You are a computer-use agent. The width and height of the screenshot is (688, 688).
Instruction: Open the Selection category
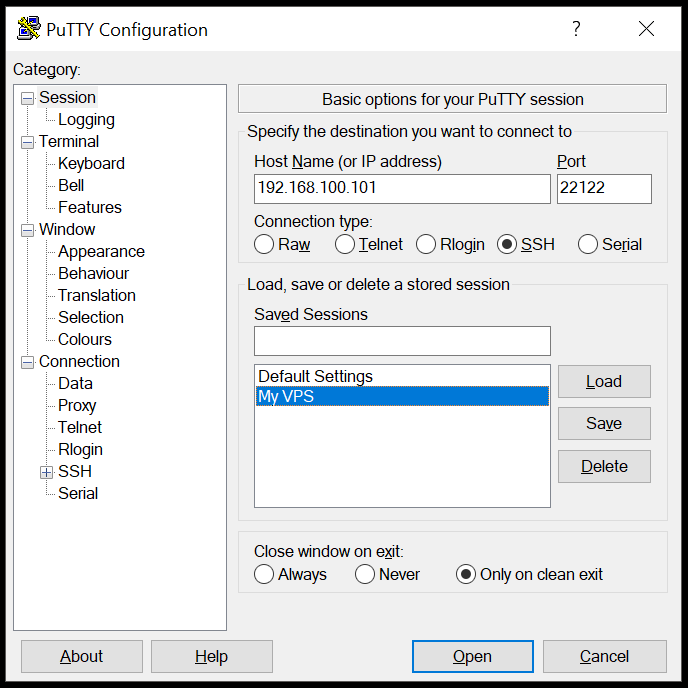pyautogui.click(x=91, y=317)
